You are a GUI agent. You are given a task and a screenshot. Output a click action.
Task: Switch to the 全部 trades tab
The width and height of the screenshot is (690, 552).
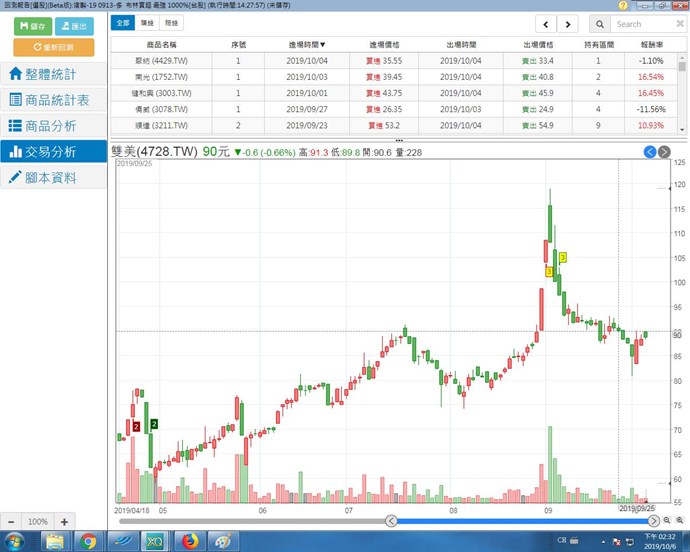click(x=122, y=22)
